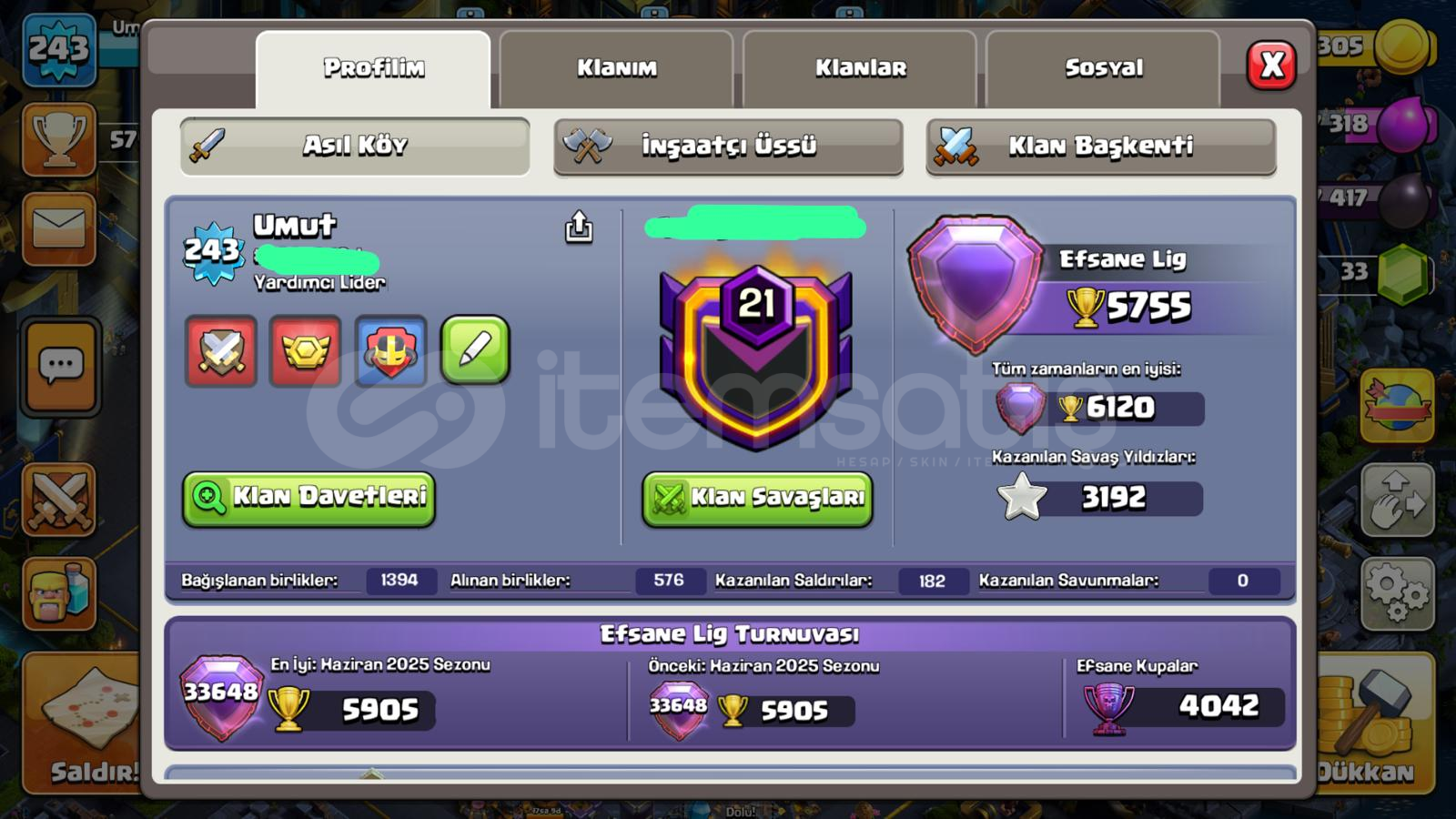Open the mail envelope inbox icon
Screen dimensions: 1456x819
click(59, 227)
